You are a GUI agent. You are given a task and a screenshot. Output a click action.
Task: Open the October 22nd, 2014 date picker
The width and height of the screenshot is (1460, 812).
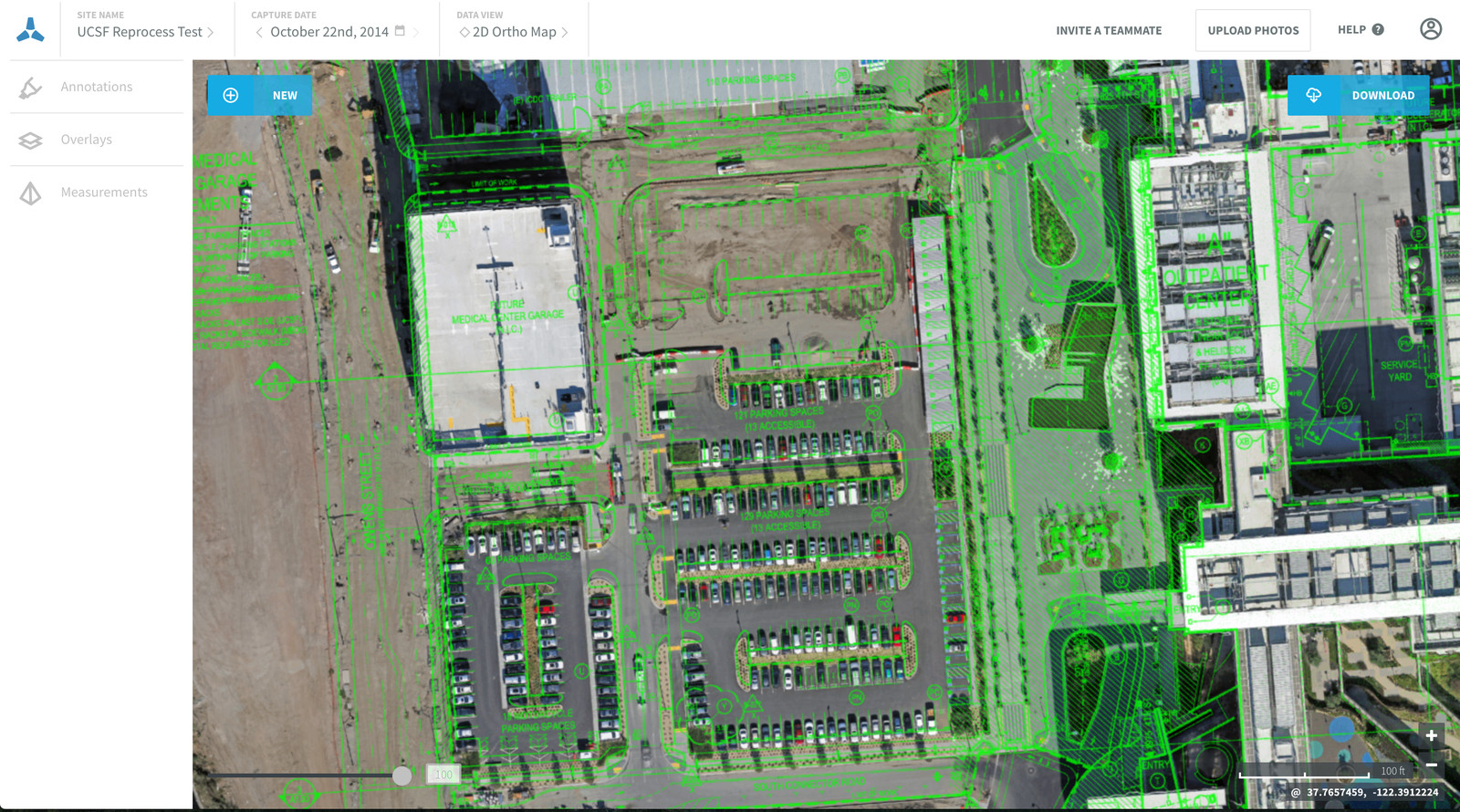[329, 32]
